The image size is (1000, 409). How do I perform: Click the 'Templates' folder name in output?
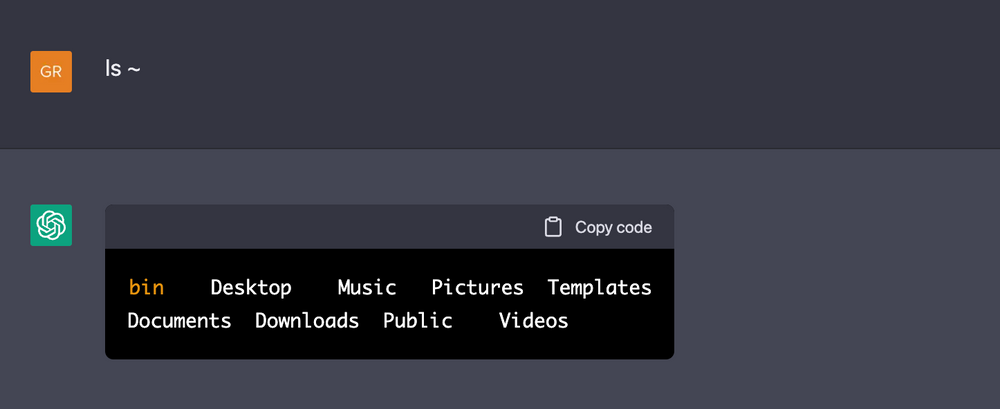point(599,287)
